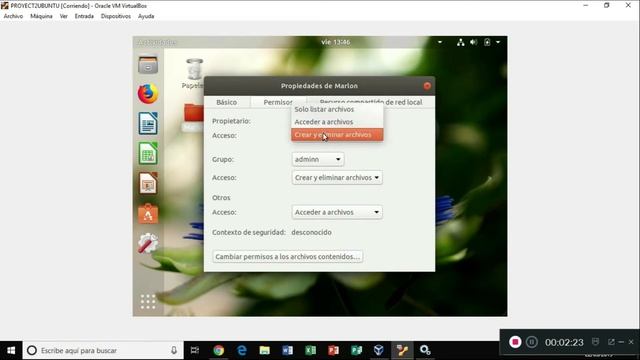Choose Acceder a archivos in open list
The width and height of the screenshot is (640, 360).
coord(337,122)
